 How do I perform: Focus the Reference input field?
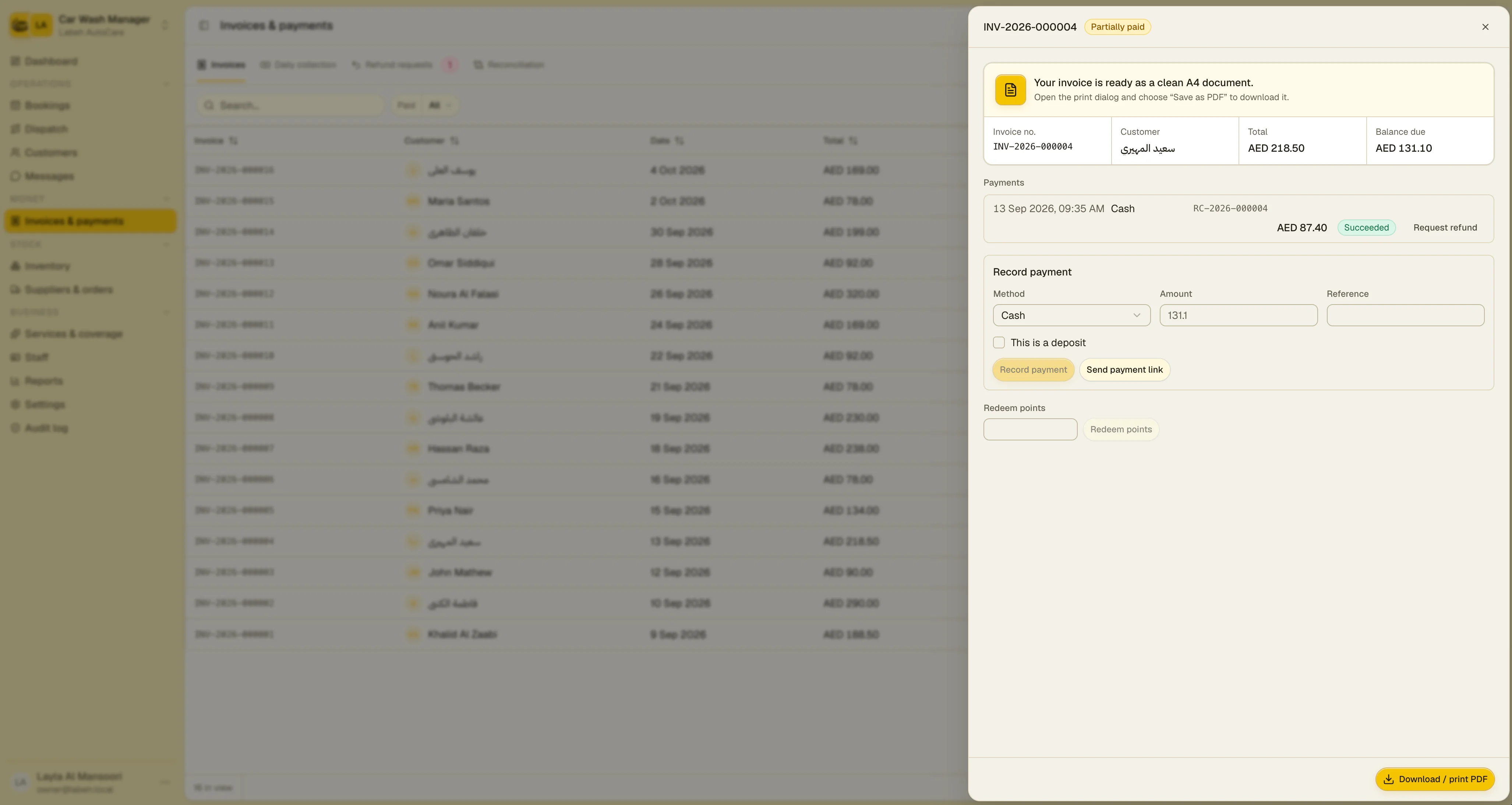click(1405, 315)
